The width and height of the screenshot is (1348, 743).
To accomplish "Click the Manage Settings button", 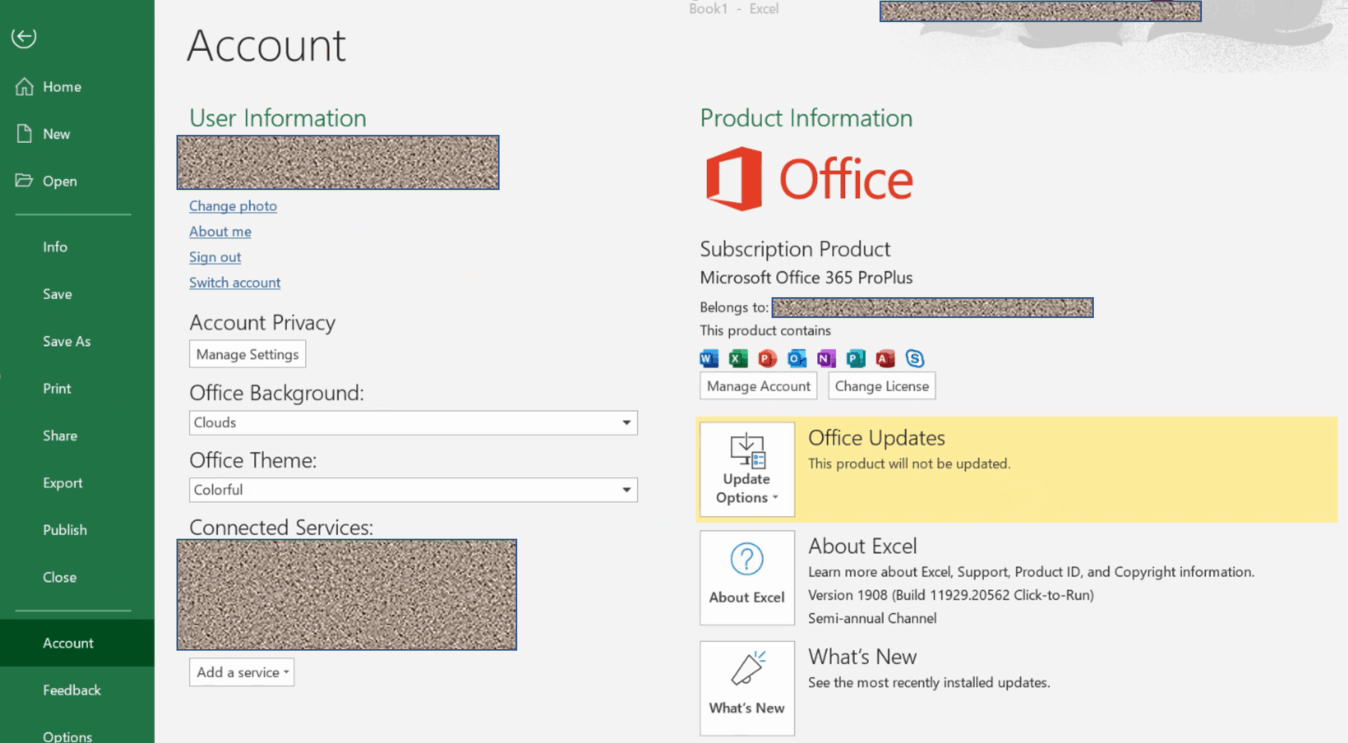I will coord(247,354).
